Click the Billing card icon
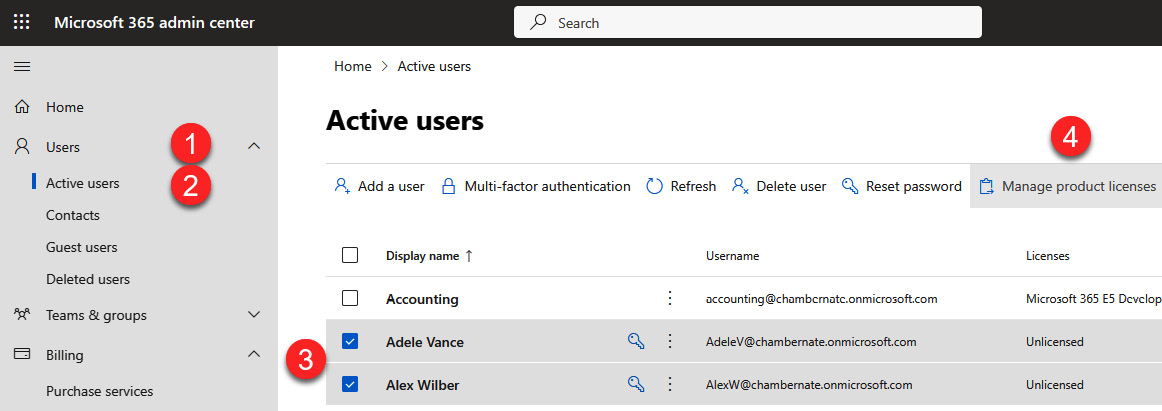 (22, 354)
